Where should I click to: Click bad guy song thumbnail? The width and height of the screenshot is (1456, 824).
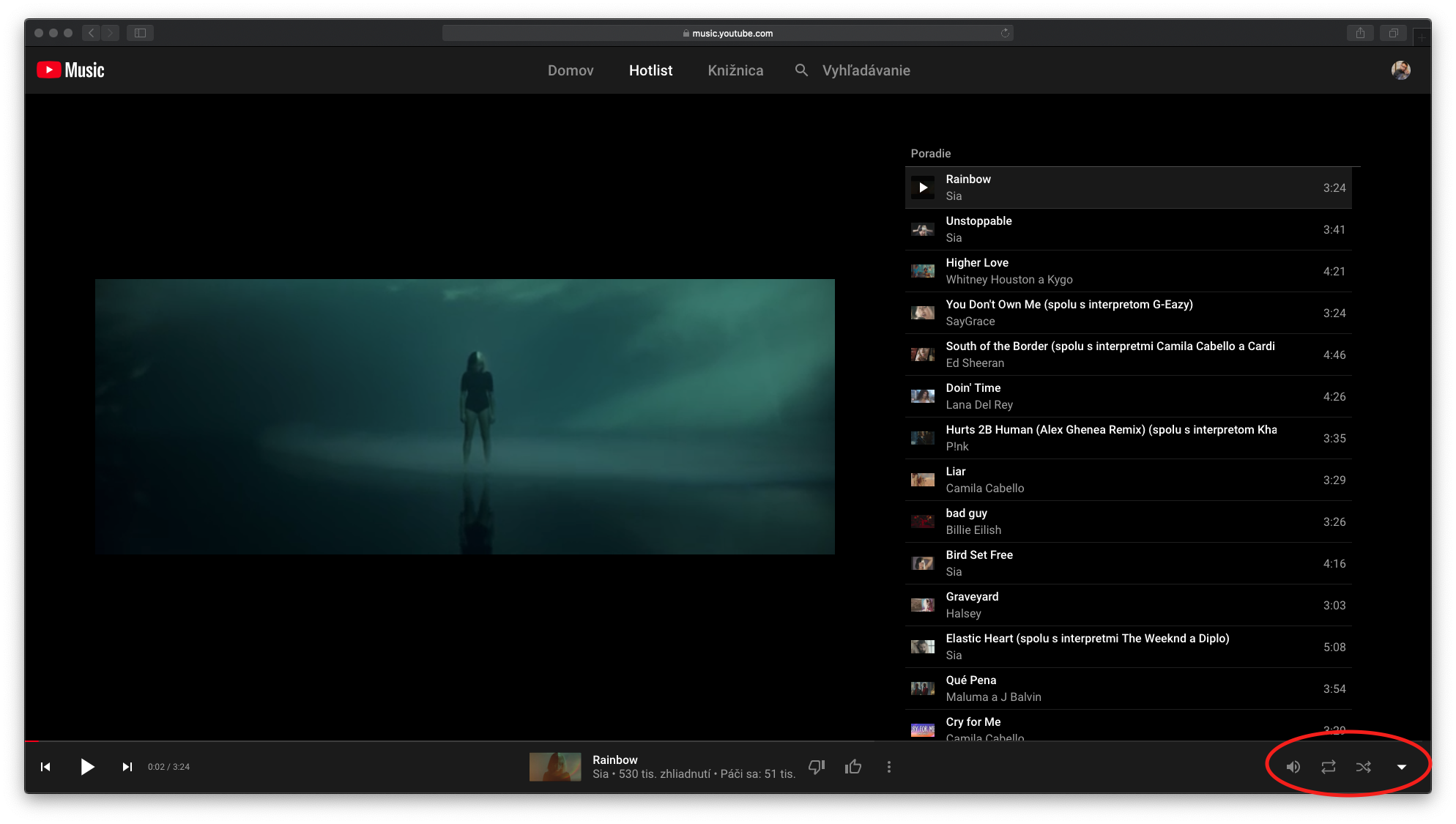923,522
